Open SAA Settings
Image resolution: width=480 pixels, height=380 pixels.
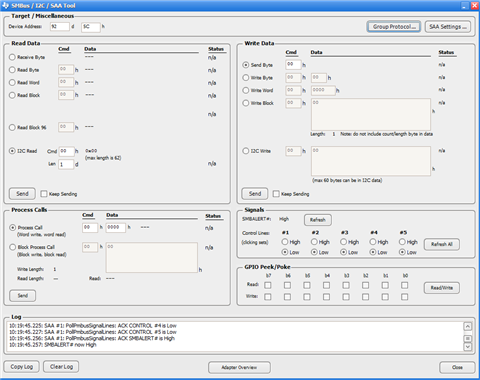(x=448, y=27)
